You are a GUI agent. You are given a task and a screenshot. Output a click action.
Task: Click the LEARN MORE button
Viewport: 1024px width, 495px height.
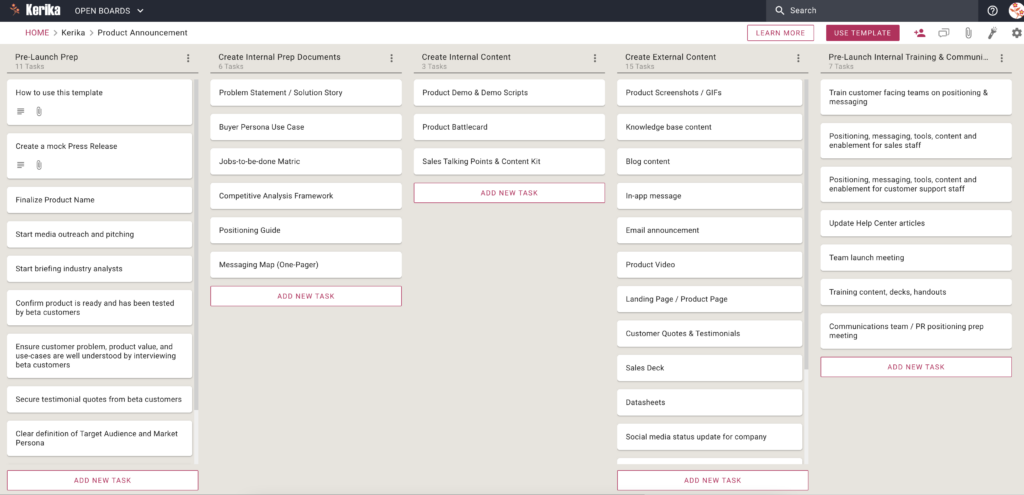click(x=780, y=33)
